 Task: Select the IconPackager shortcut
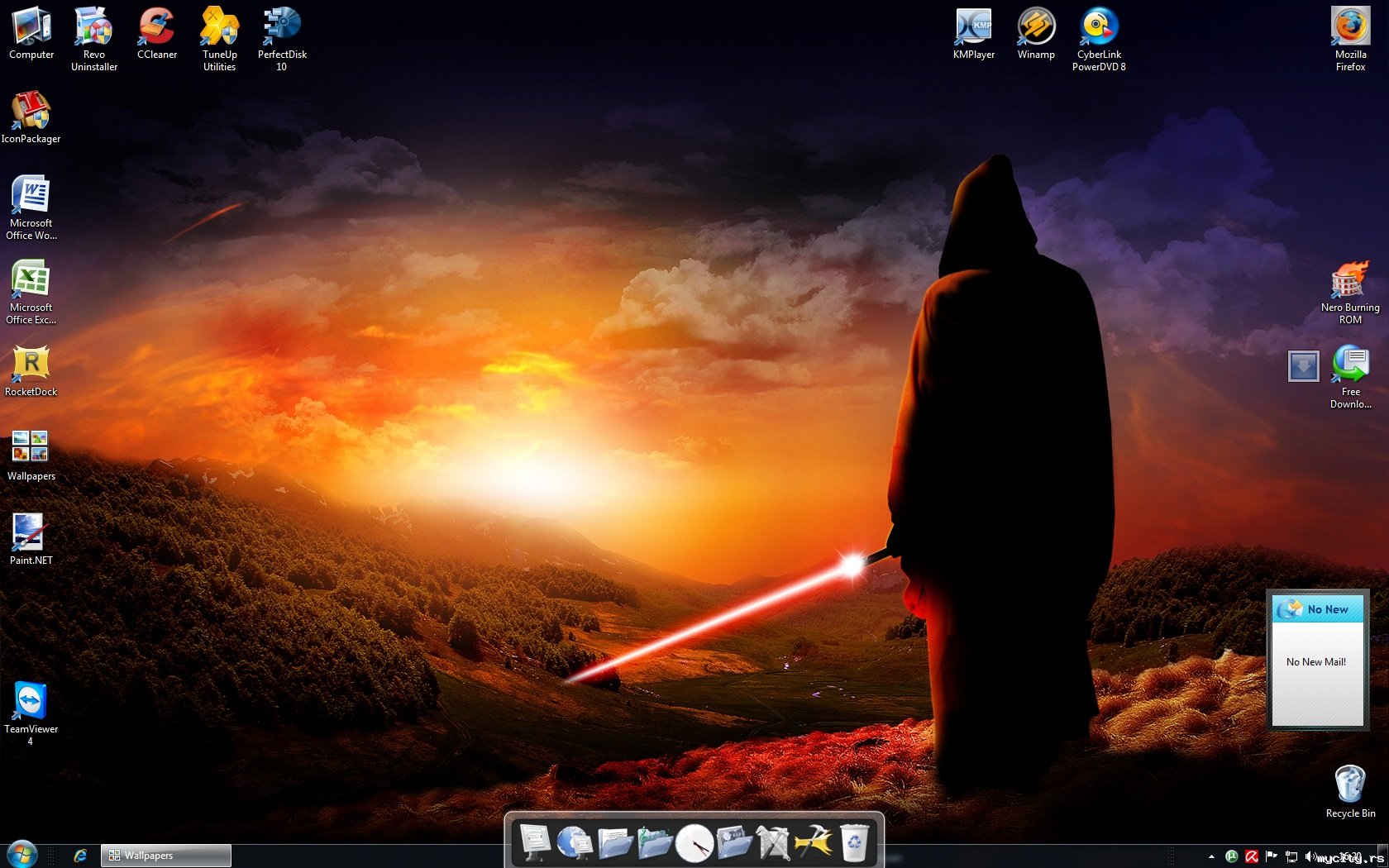point(31,117)
